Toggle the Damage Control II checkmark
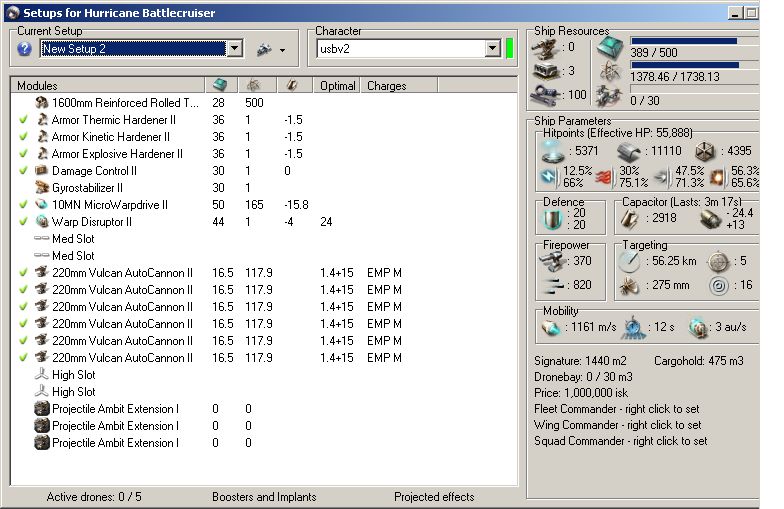The image size is (784, 509). (23, 170)
